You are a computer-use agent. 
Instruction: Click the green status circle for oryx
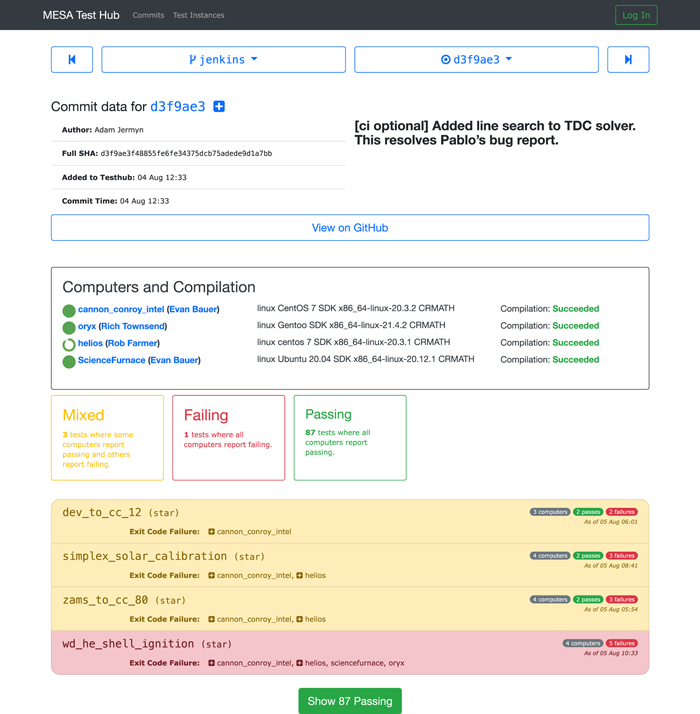[x=69, y=327]
